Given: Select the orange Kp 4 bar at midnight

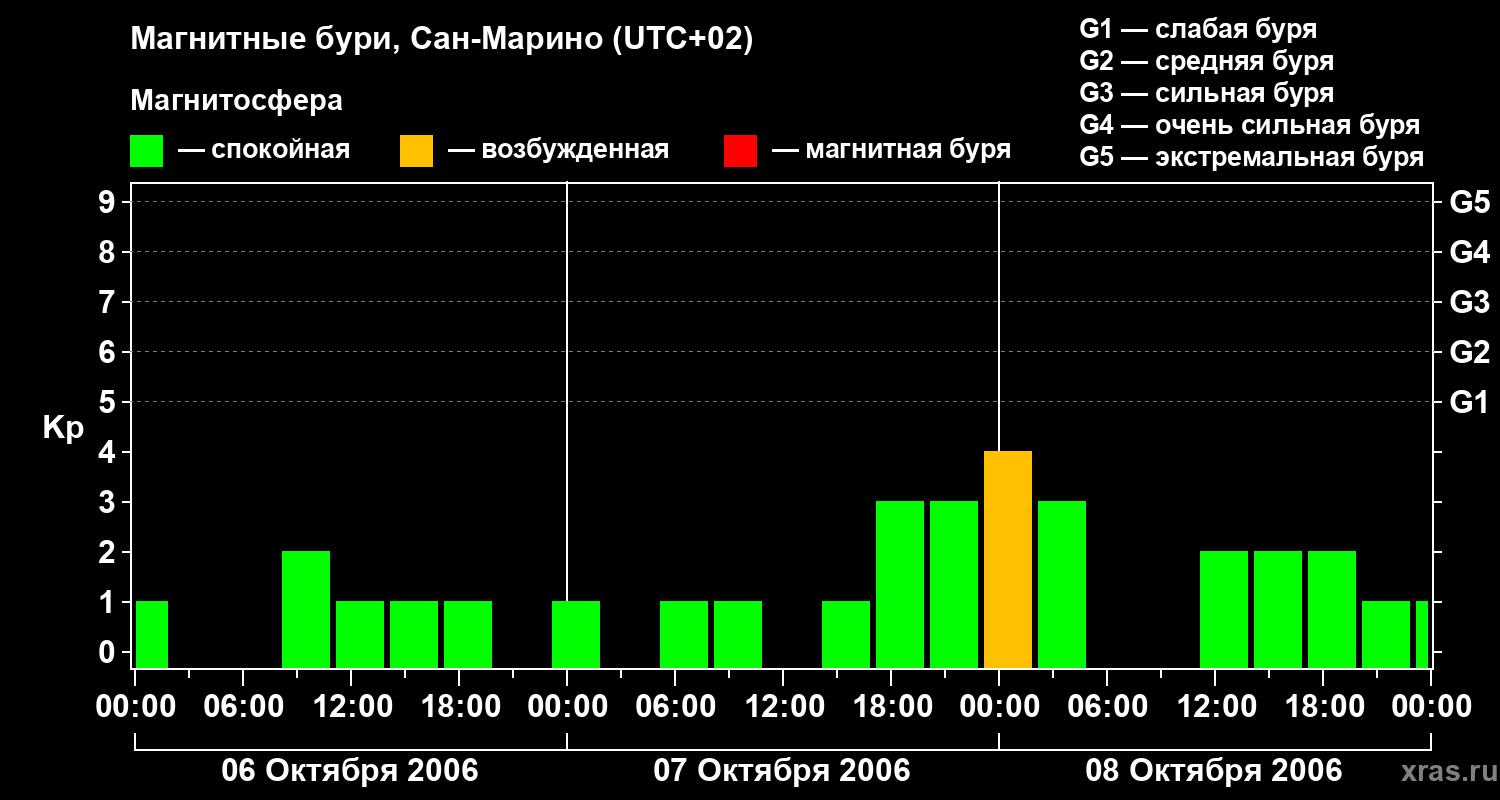Looking at the screenshot, I should [x=1008, y=560].
